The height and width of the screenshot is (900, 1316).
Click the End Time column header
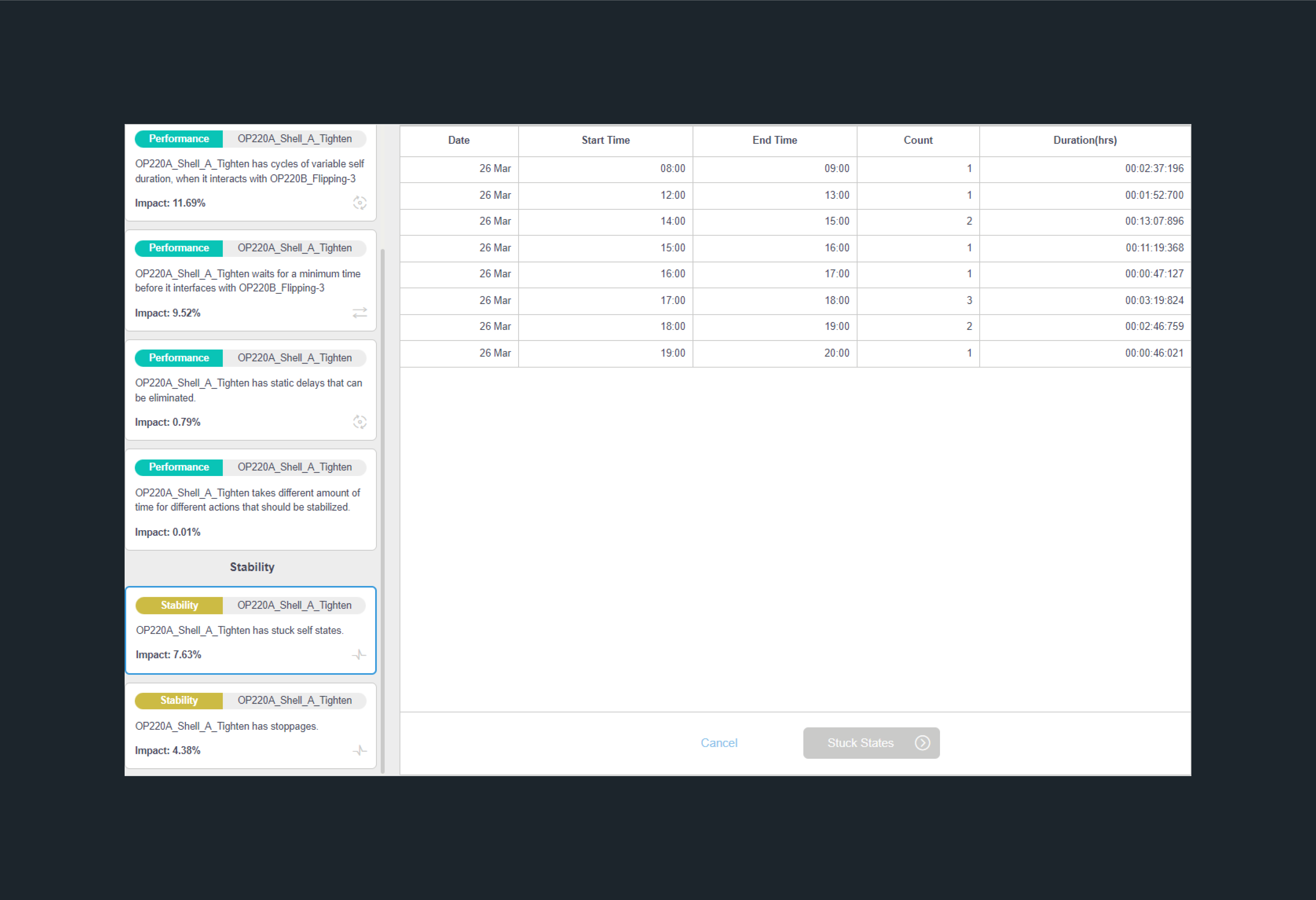click(x=775, y=140)
